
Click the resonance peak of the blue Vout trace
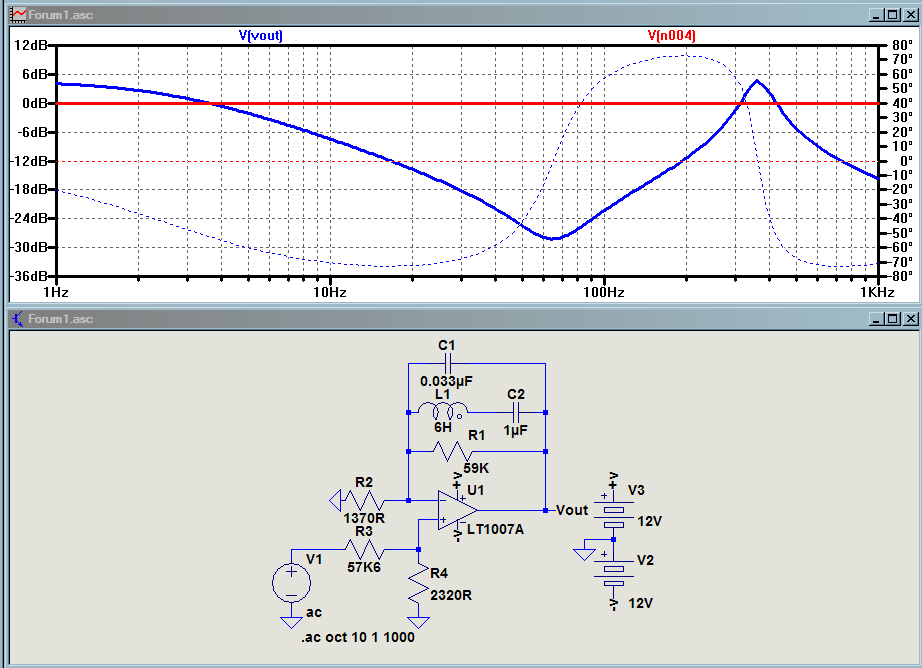[757, 81]
